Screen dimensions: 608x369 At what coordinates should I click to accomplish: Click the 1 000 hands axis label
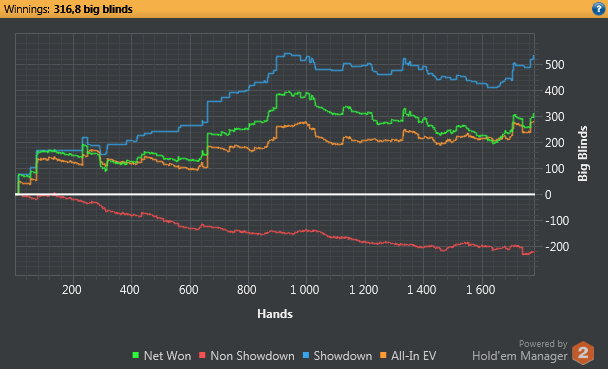point(305,290)
